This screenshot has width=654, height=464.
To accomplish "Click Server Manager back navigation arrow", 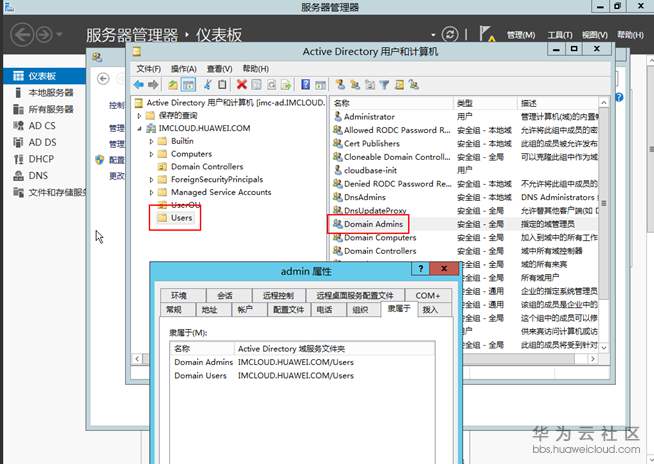I will 22,34.
